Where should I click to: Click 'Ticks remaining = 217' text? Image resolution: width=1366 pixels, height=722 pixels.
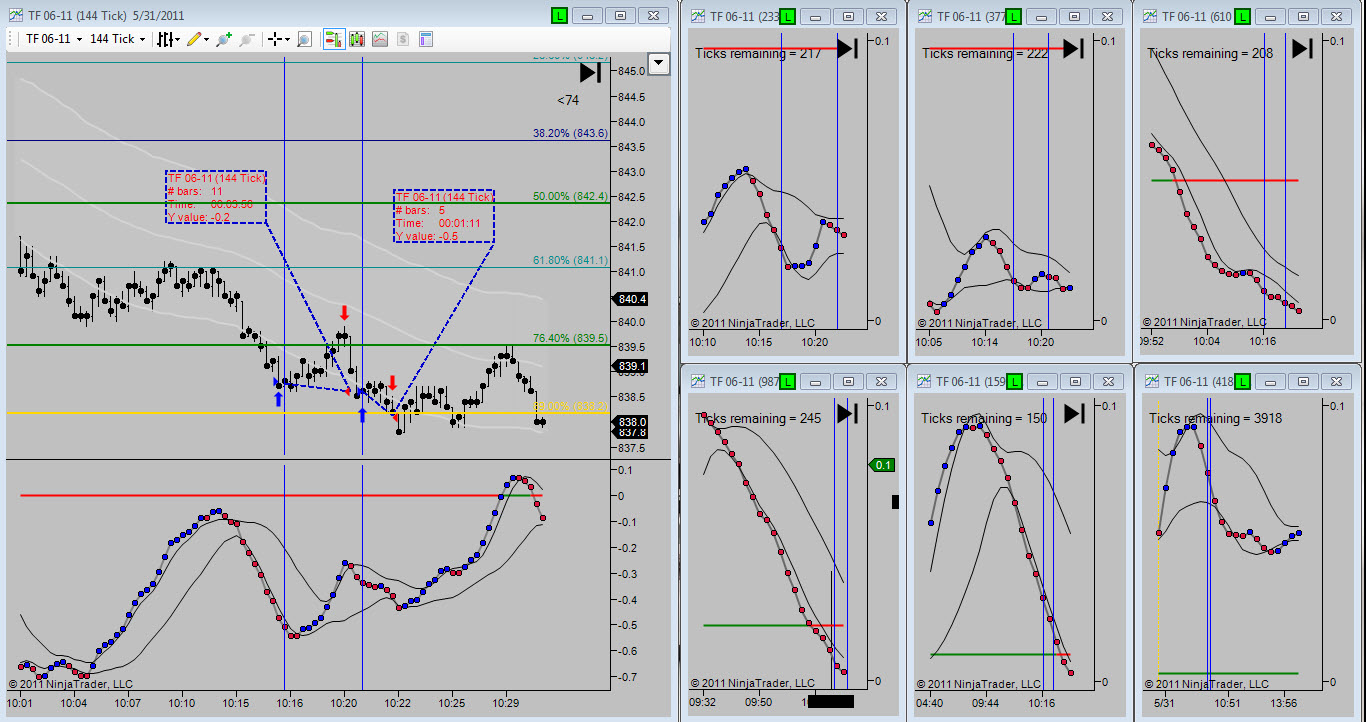tap(758, 53)
